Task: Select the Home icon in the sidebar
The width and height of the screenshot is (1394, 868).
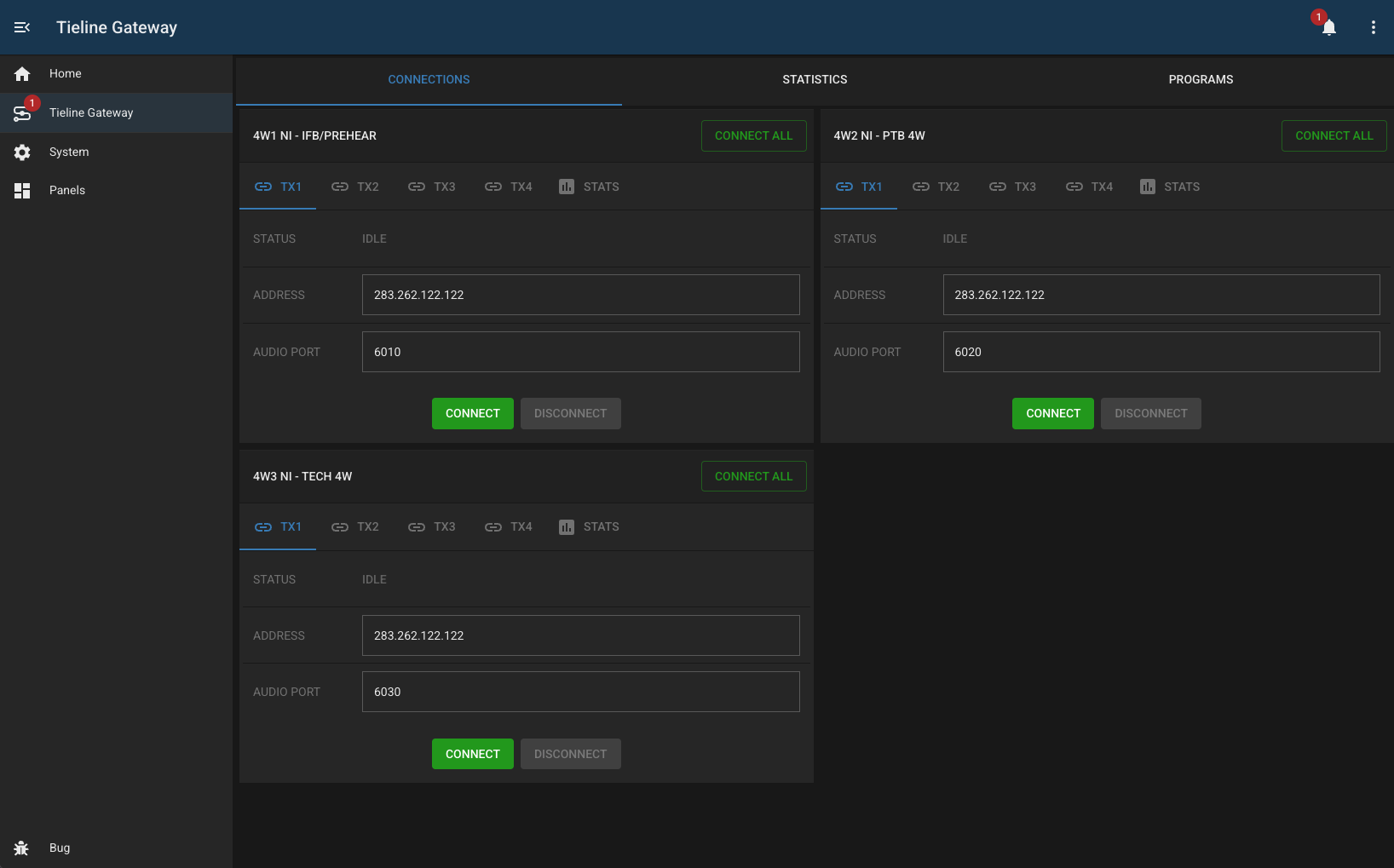Action: click(22, 73)
